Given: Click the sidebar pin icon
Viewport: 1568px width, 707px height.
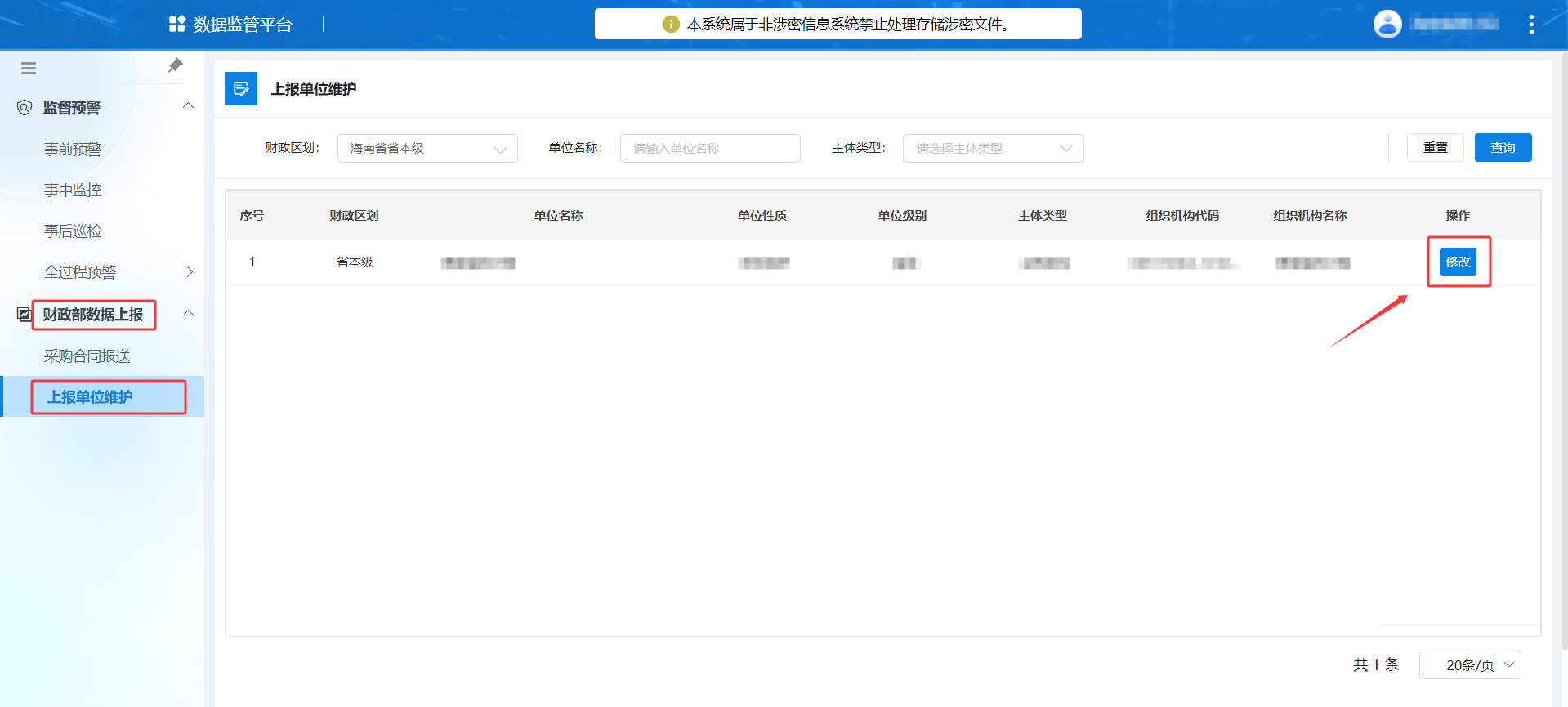Looking at the screenshot, I should click(x=175, y=65).
